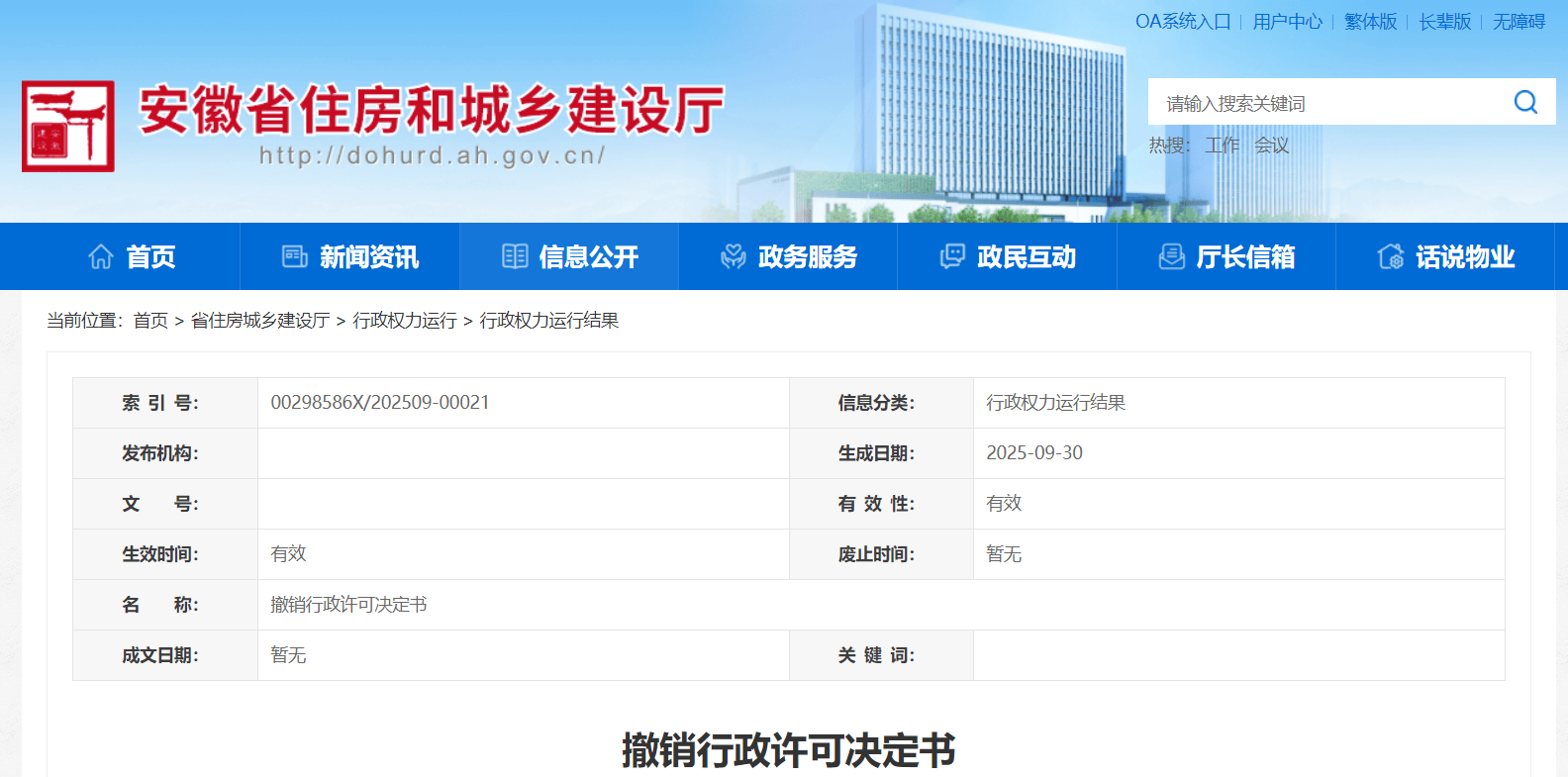Screen dimensions: 1568x777
Task: Turn on 无障碍 accessibility mode
Action: coord(1519,22)
